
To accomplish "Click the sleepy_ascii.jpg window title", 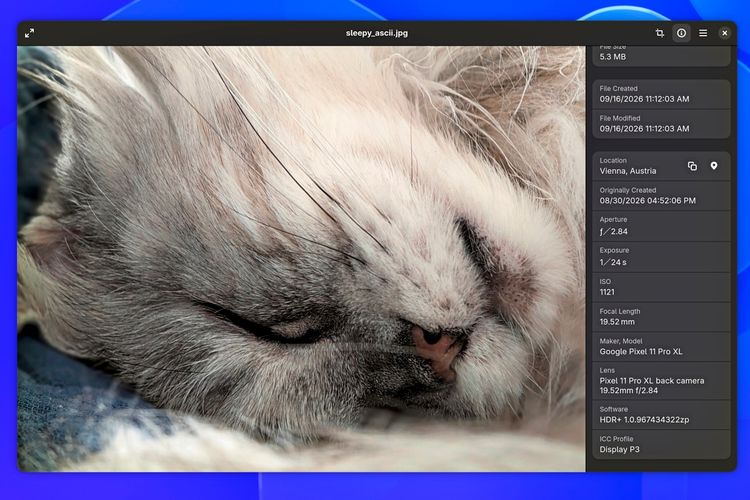I will (x=377, y=33).
